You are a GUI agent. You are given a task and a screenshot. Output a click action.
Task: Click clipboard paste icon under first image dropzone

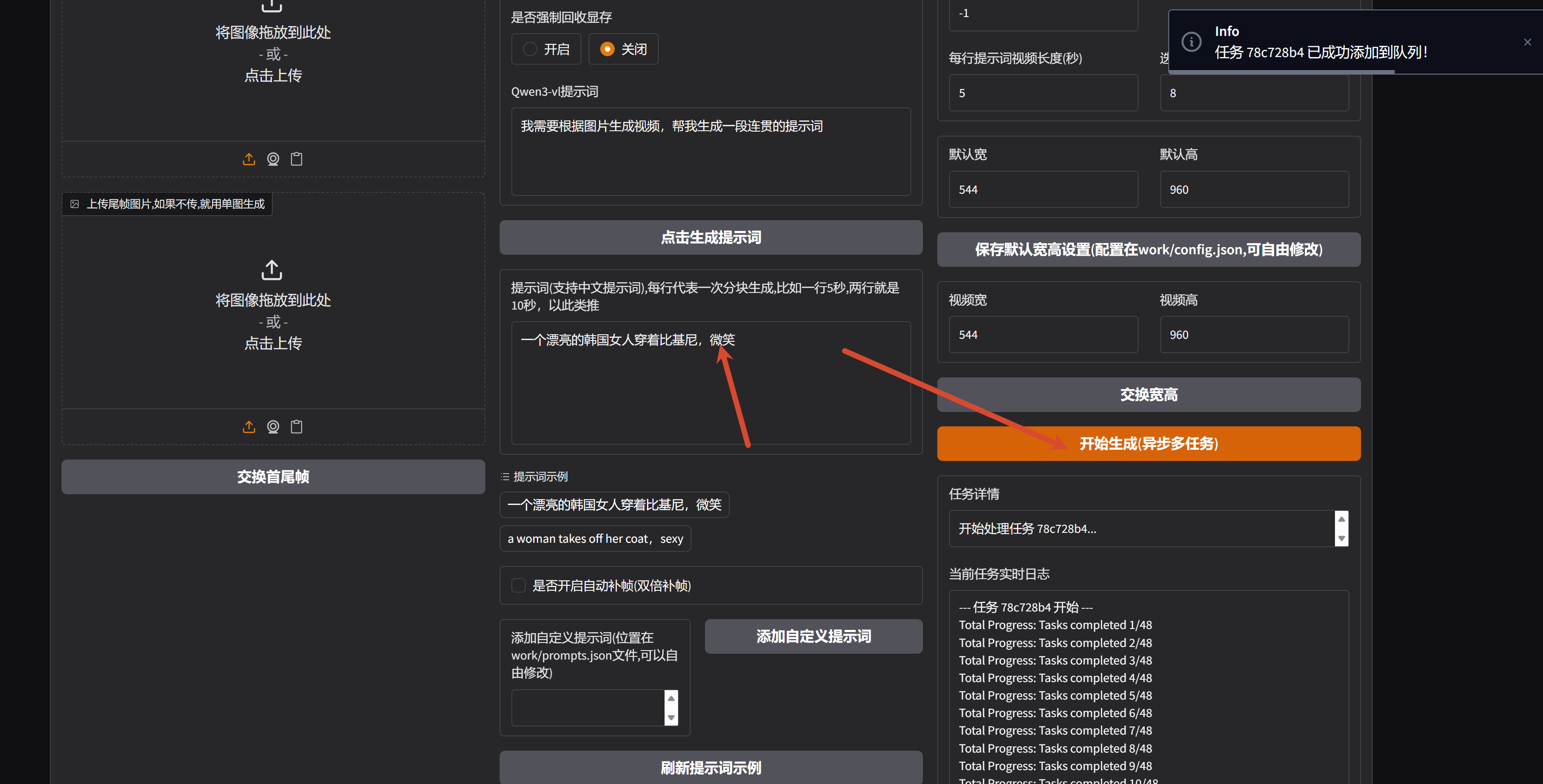coord(297,159)
